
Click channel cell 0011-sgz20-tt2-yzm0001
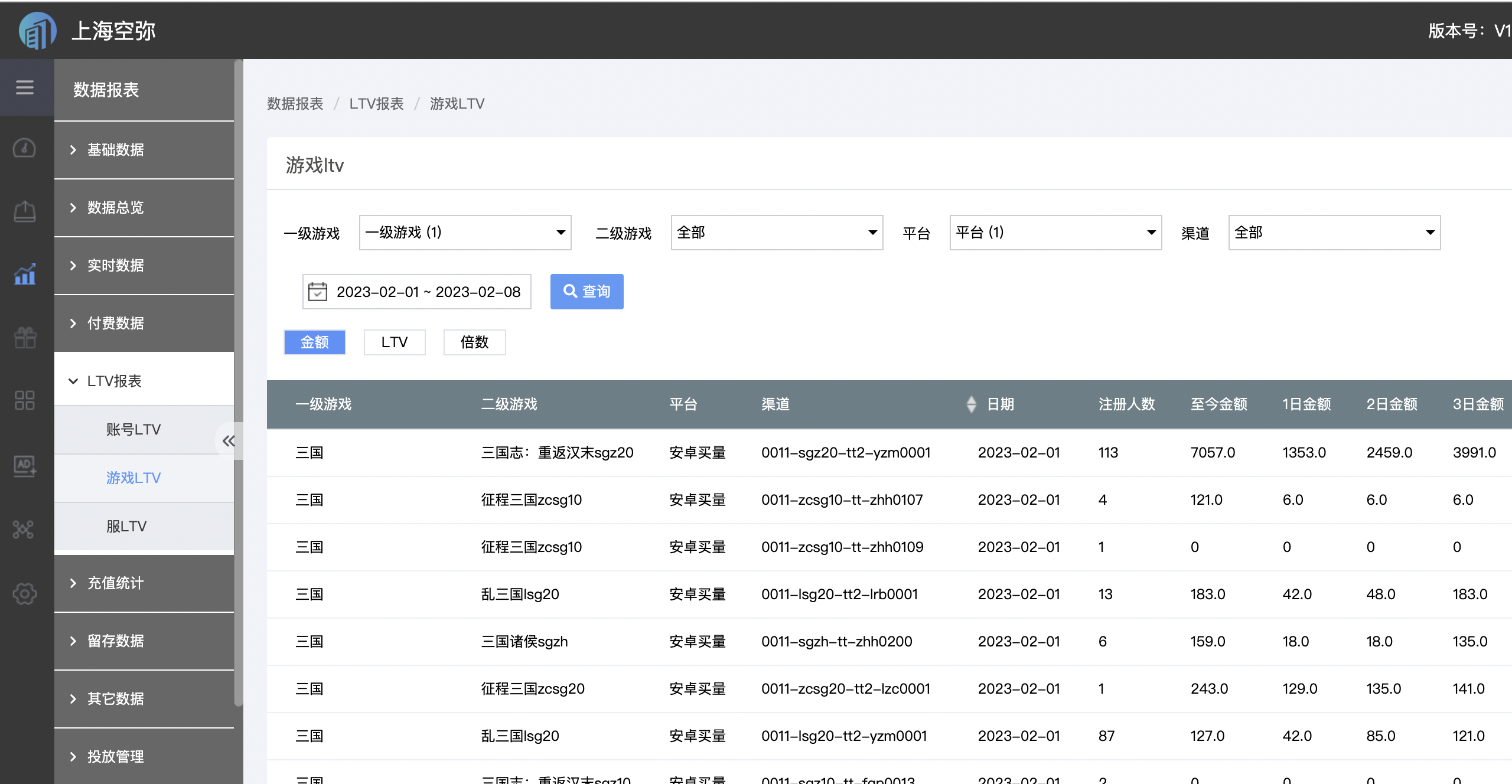coord(846,453)
